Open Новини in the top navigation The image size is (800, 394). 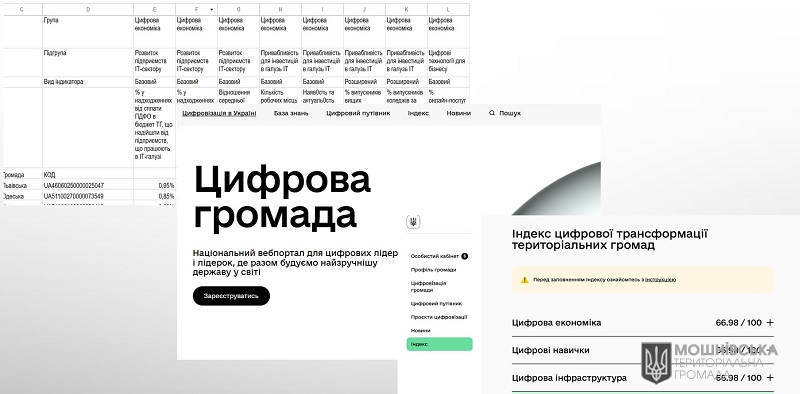coord(459,113)
